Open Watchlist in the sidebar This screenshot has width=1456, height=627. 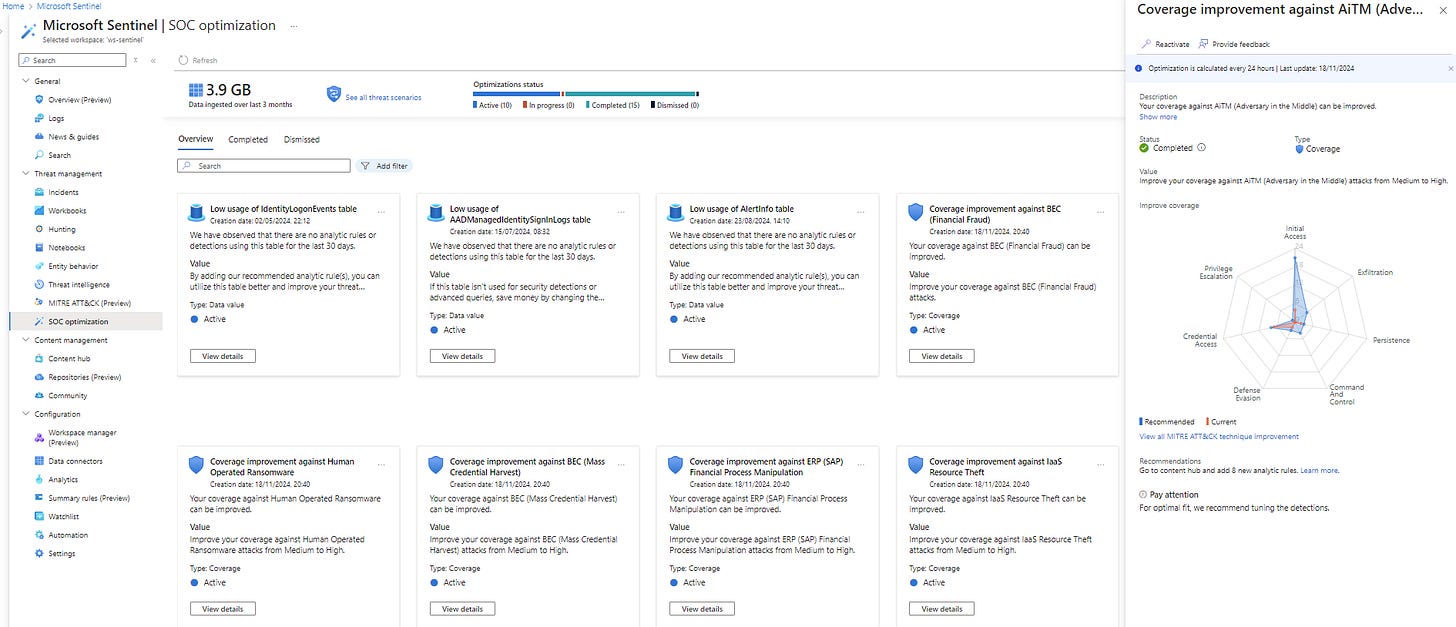point(63,517)
